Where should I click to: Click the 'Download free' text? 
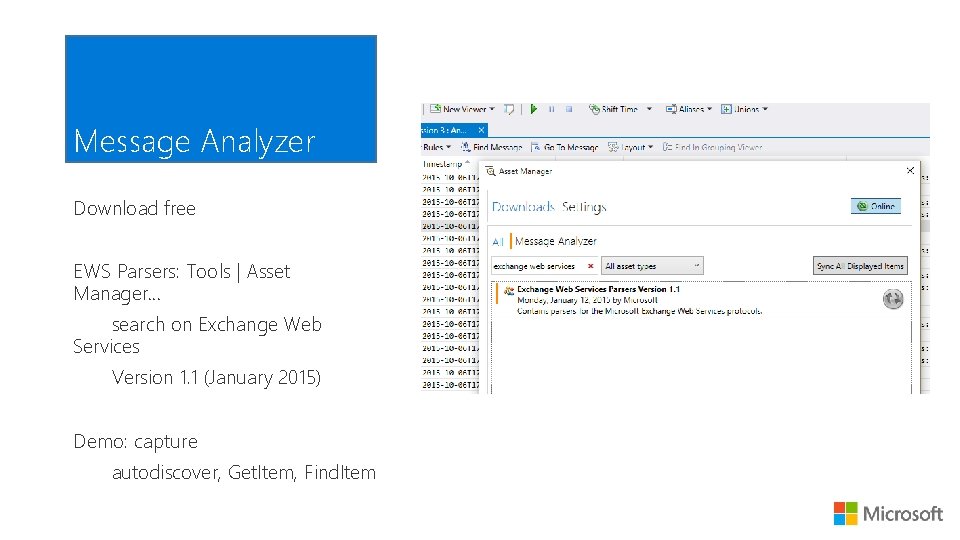[x=135, y=208]
